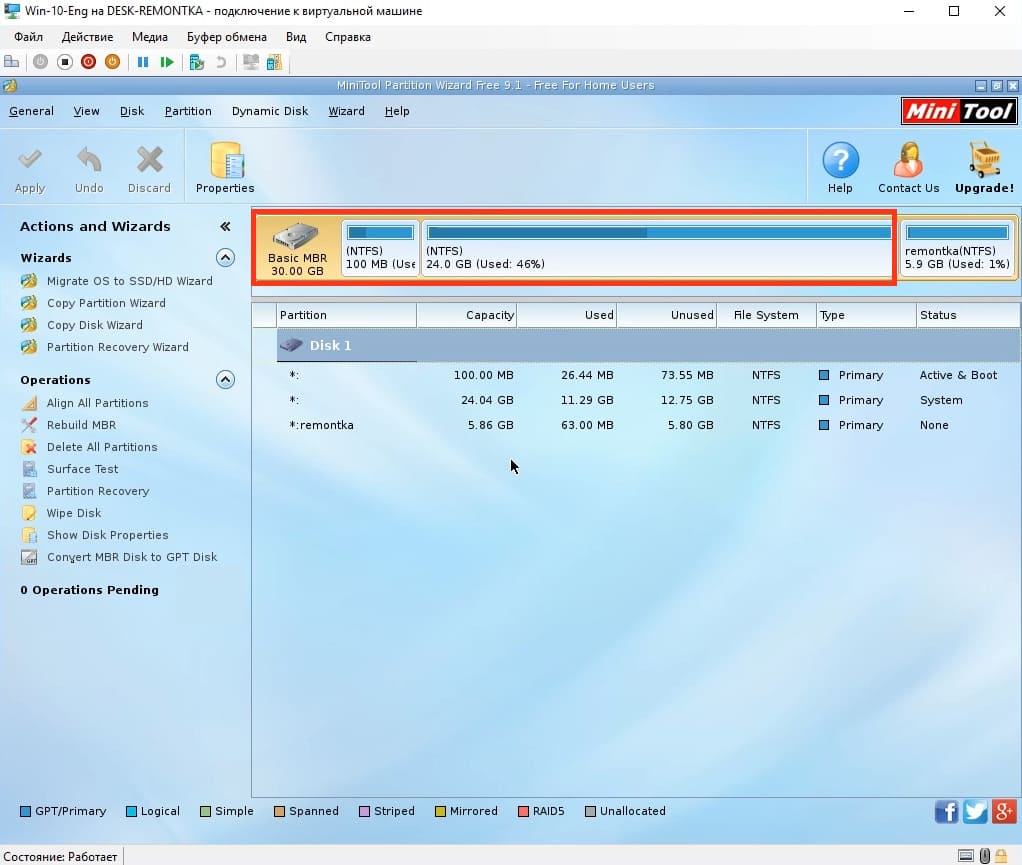Viewport: 1022px width, 865px height.
Task: Click Show Disk Properties
Action: 108,535
